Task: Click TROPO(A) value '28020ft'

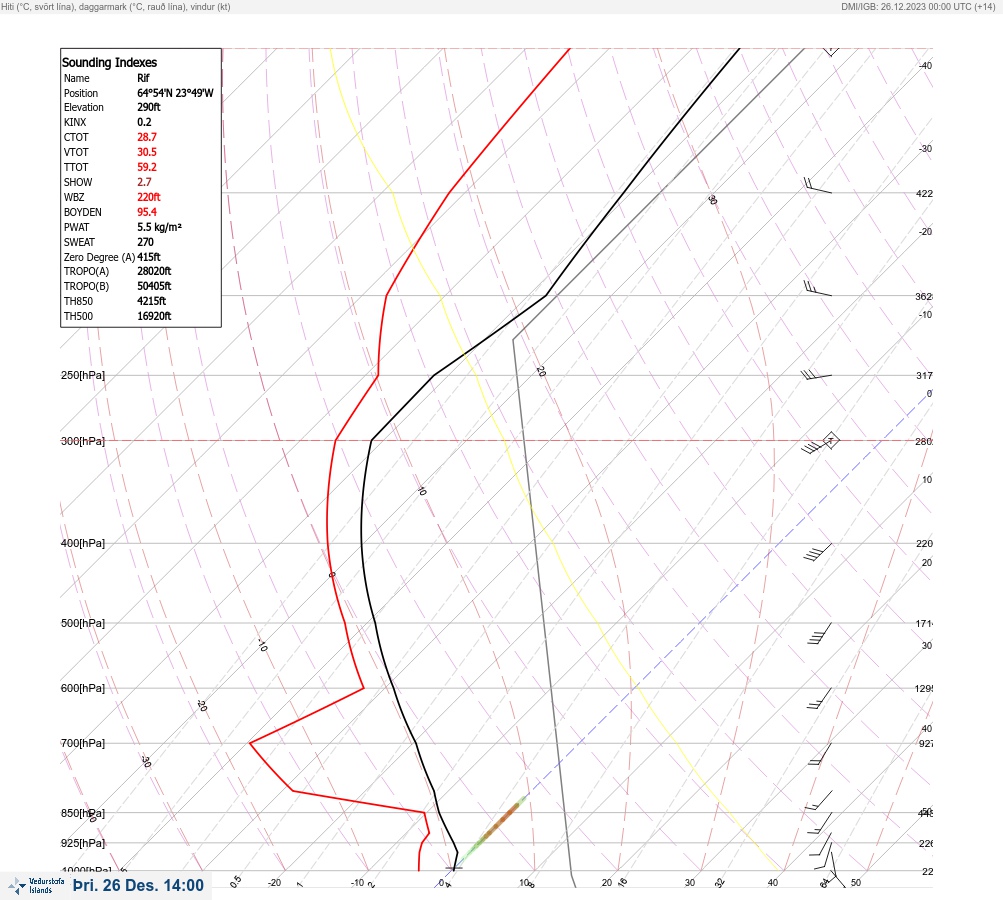Action: coord(154,271)
